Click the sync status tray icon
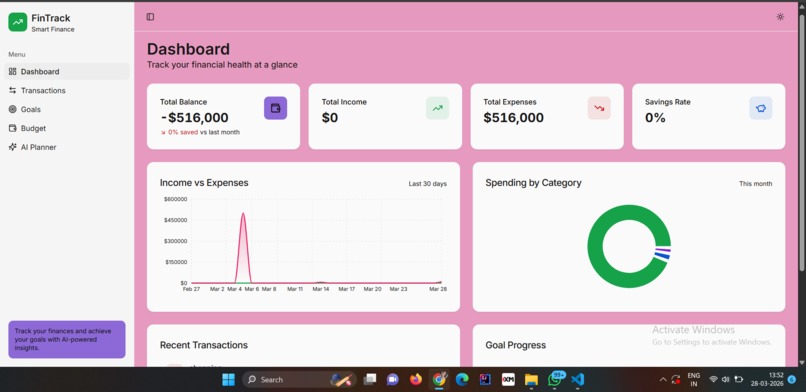This screenshot has width=806, height=392. (x=675, y=380)
